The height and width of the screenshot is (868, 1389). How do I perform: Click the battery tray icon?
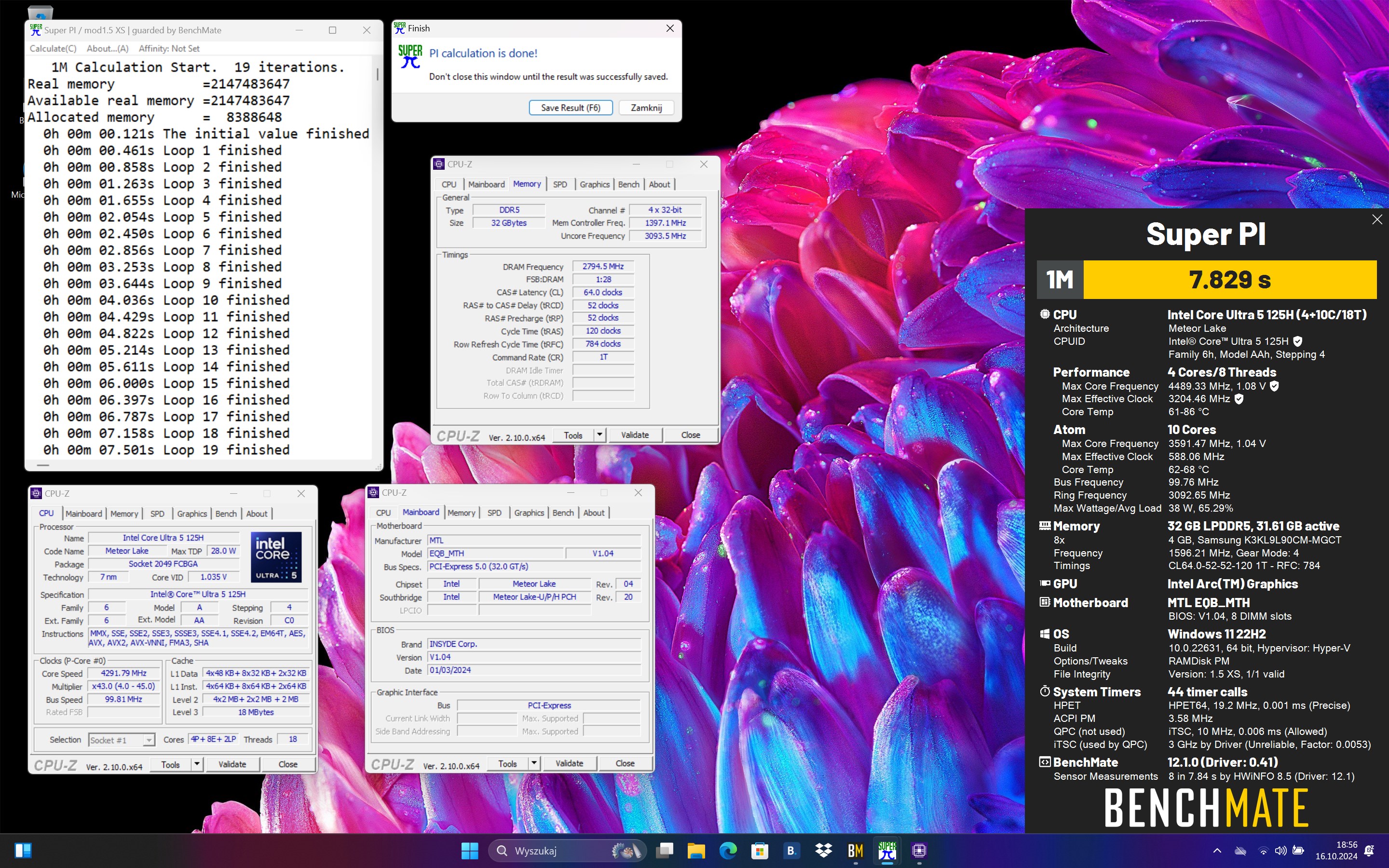(1298, 850)
